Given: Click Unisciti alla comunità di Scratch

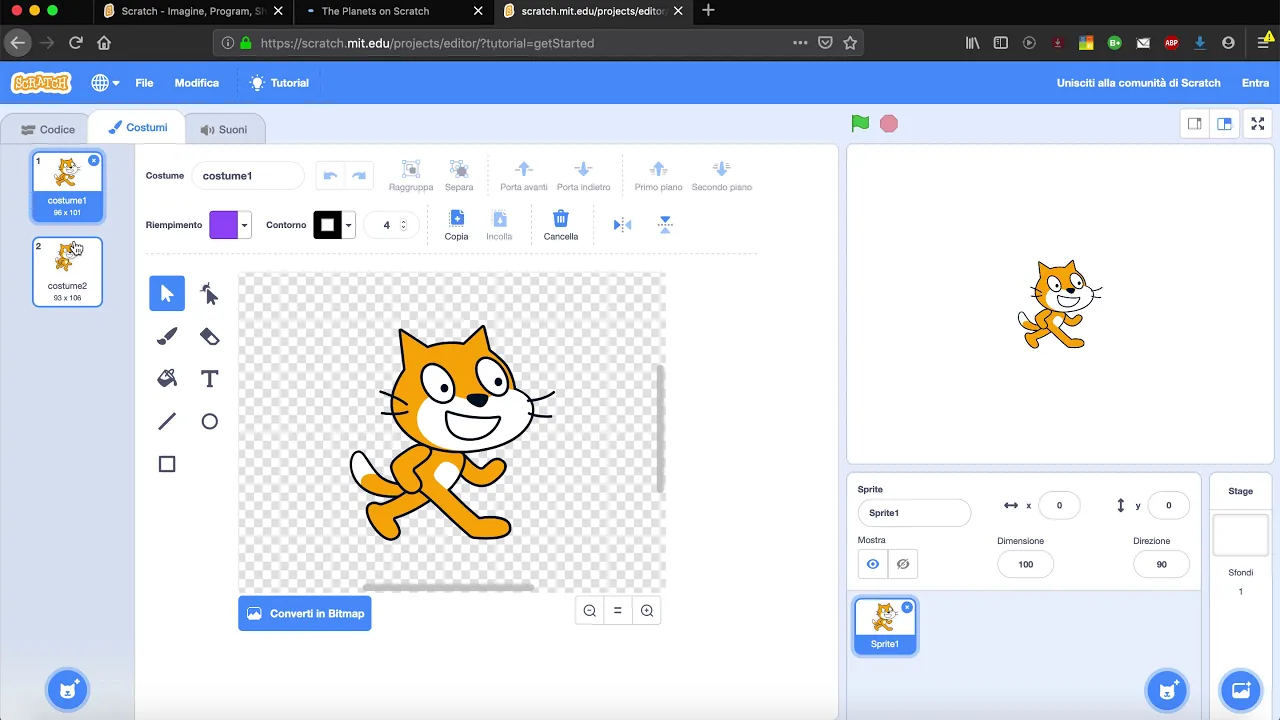Looking at the screenshot, I should (x=1138, y=83).
